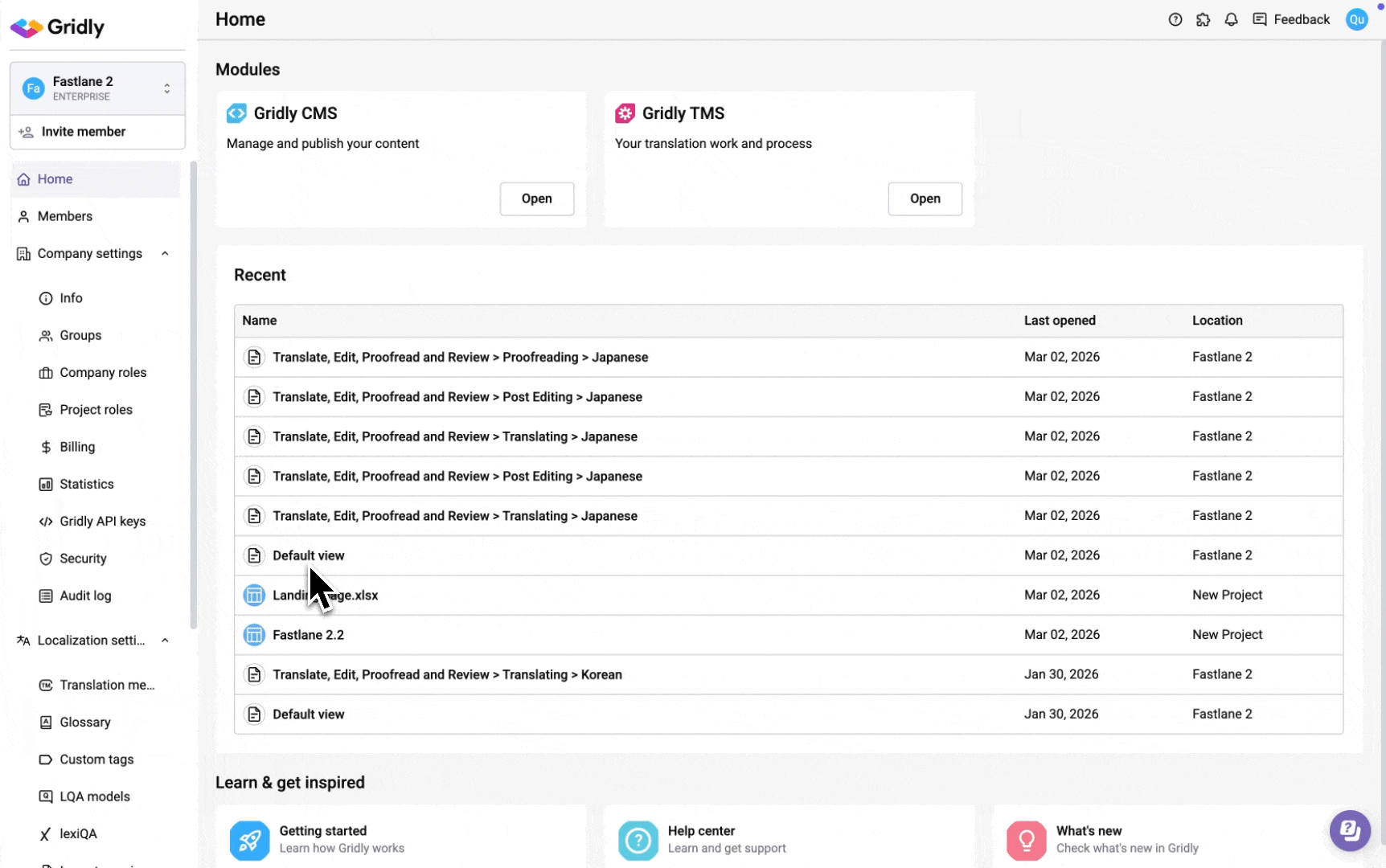The image size is (1386, 868).
Task: Open the Fastlane 2 company switcher
Action: 97,88
